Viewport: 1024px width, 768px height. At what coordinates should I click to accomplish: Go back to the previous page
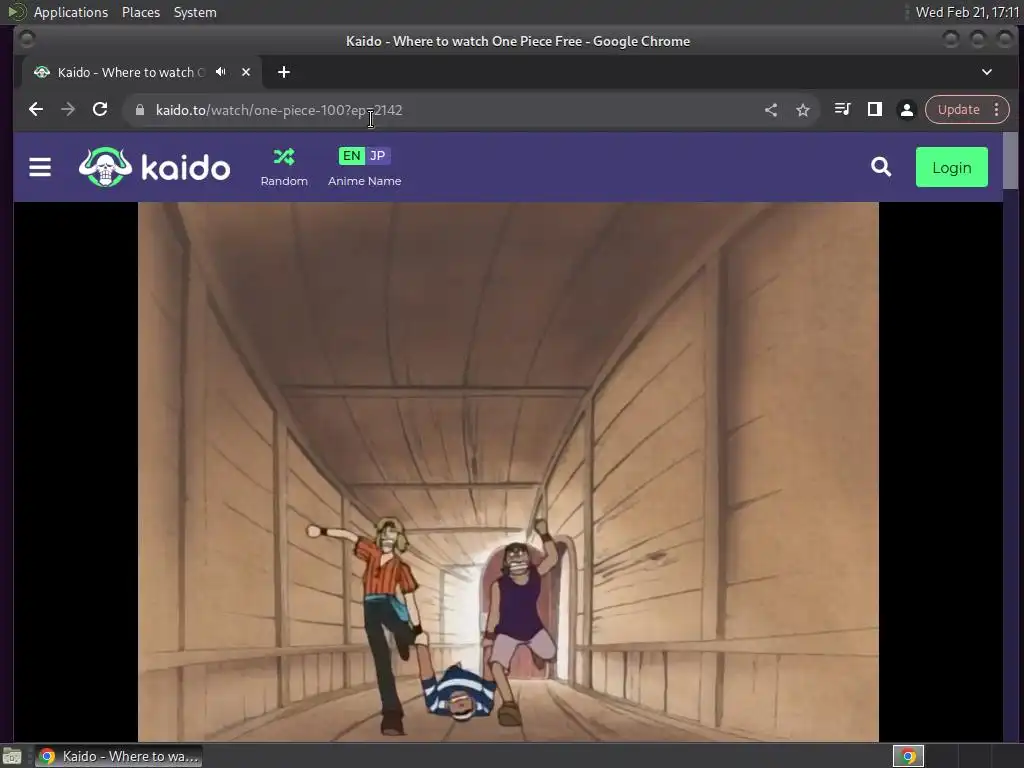point(36,110)
